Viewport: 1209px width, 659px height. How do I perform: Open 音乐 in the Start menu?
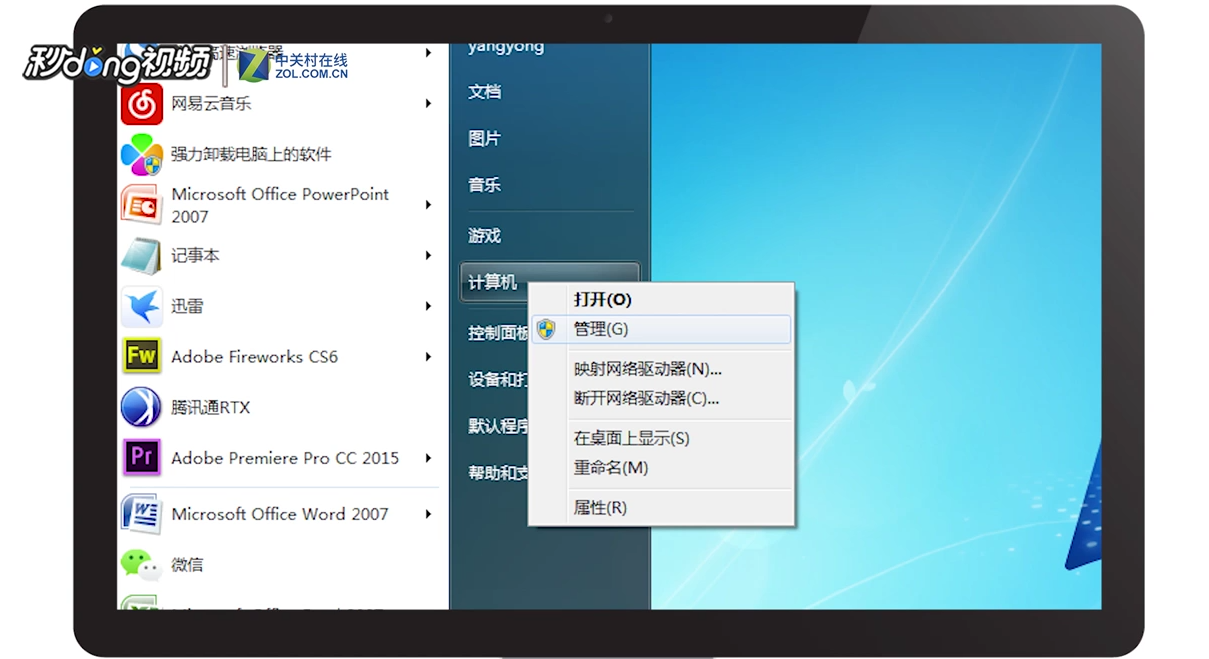point(484,185)
